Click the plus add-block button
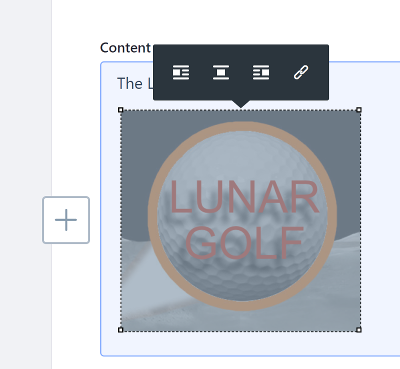 point(66,220)
